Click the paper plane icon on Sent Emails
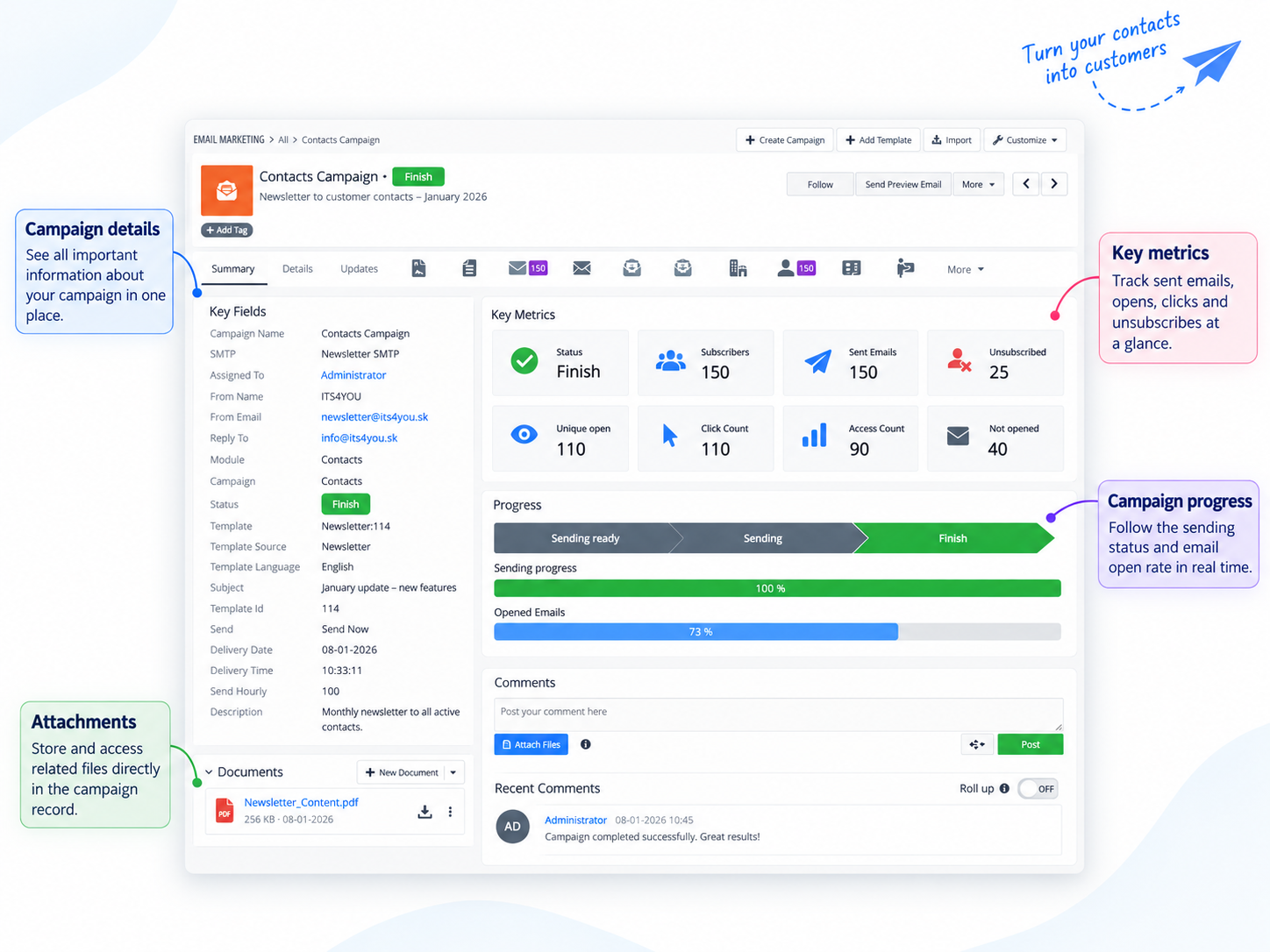The height and width of the screenshot is (952, 1270). click(817, 360)
